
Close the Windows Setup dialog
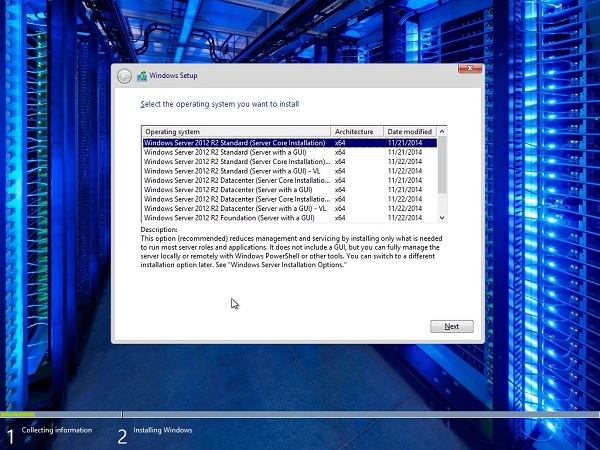470,68
